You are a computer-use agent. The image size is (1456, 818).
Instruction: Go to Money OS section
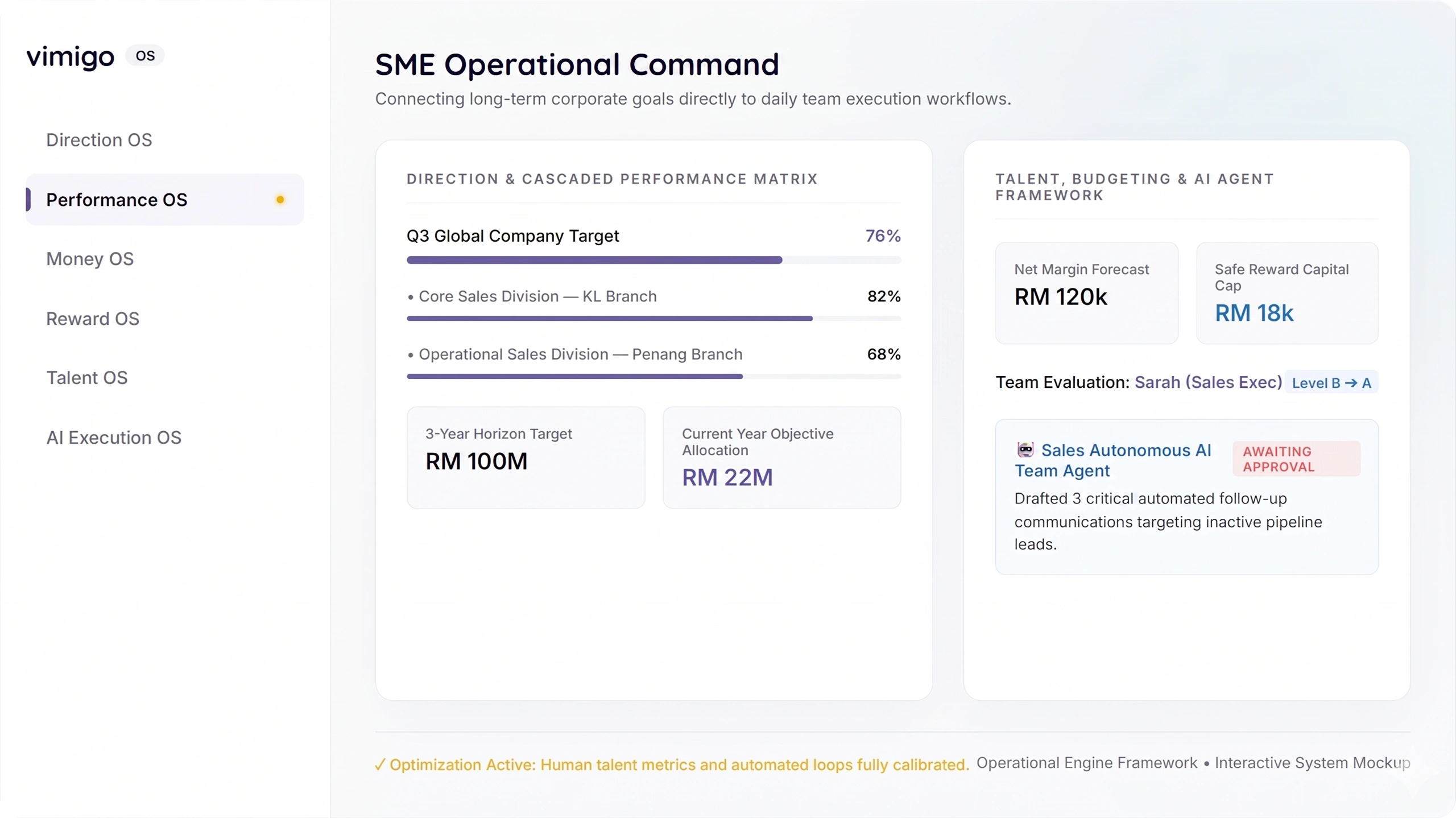[x=90, y=259]
